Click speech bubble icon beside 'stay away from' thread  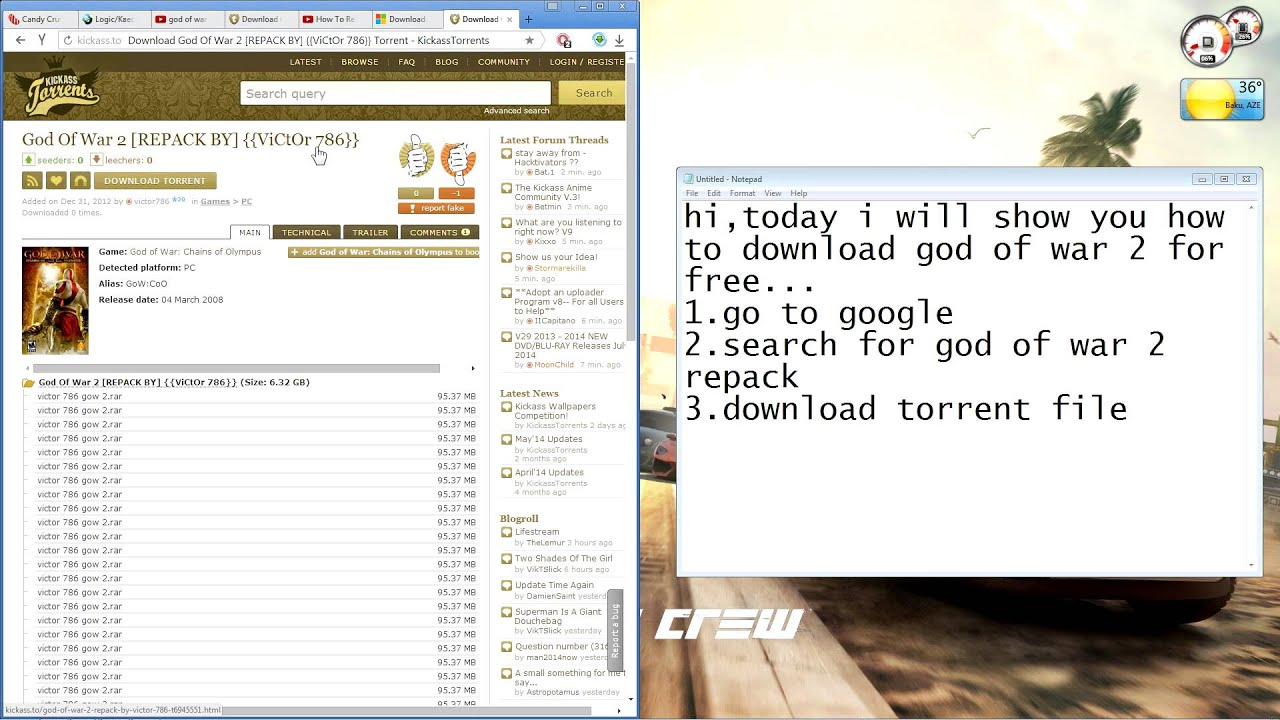506,155
